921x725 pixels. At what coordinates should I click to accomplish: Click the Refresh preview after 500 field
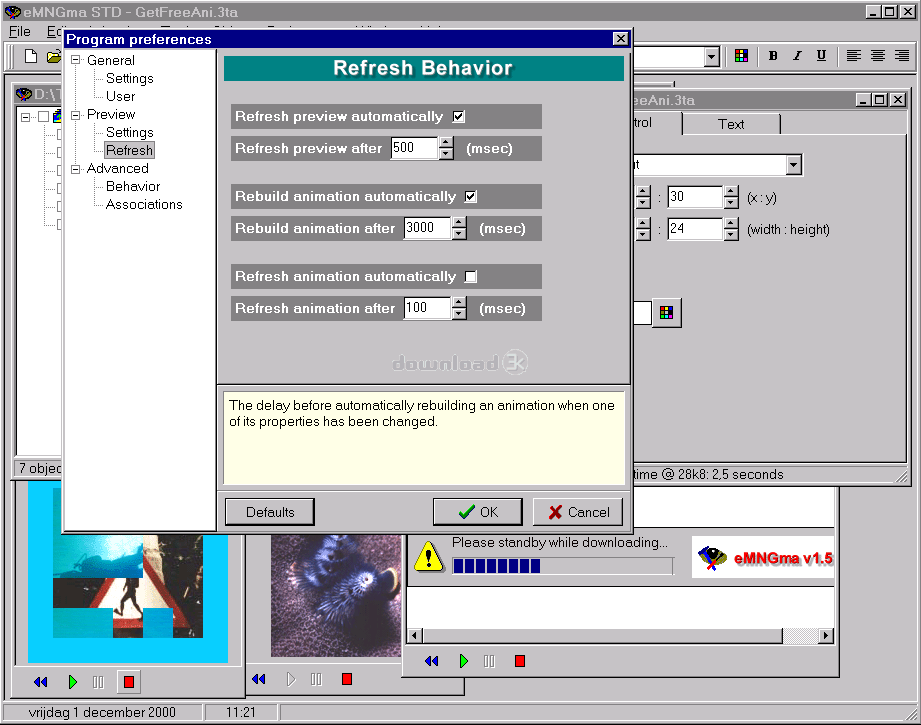point(415,148)
